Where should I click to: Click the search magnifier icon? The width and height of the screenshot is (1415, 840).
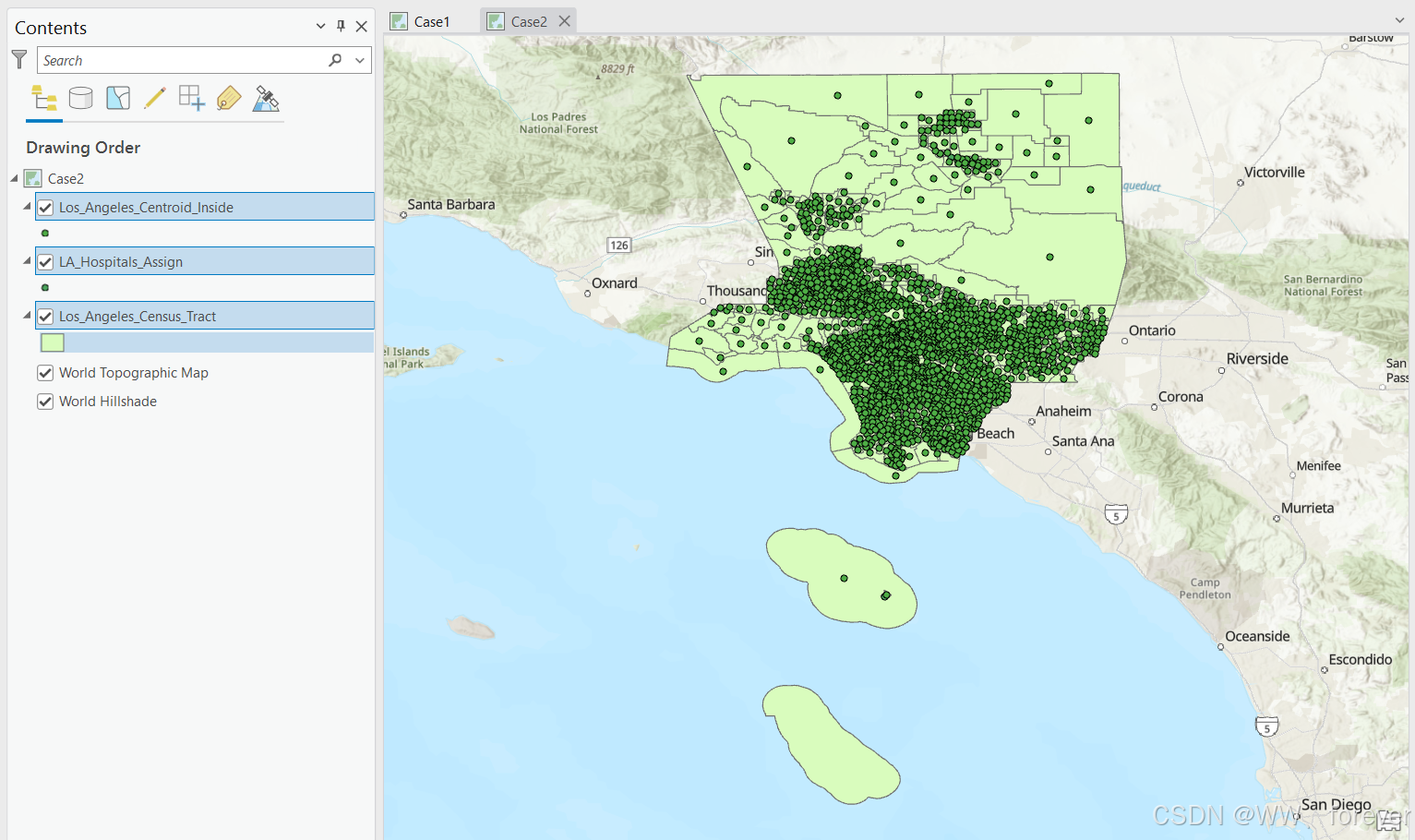click(335, 60)
